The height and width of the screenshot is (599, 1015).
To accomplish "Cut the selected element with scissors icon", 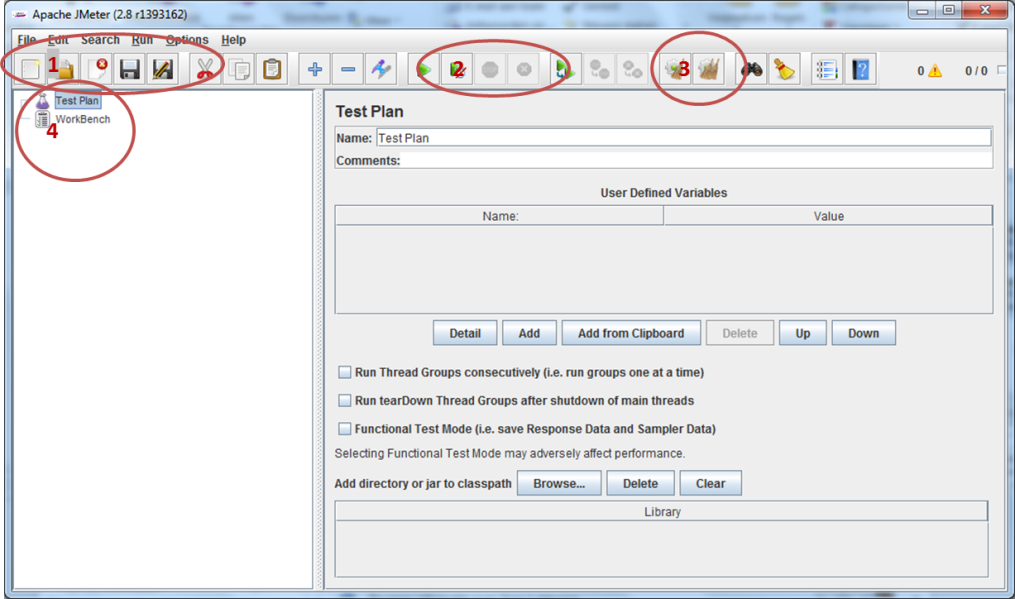I will coord(205,69).
